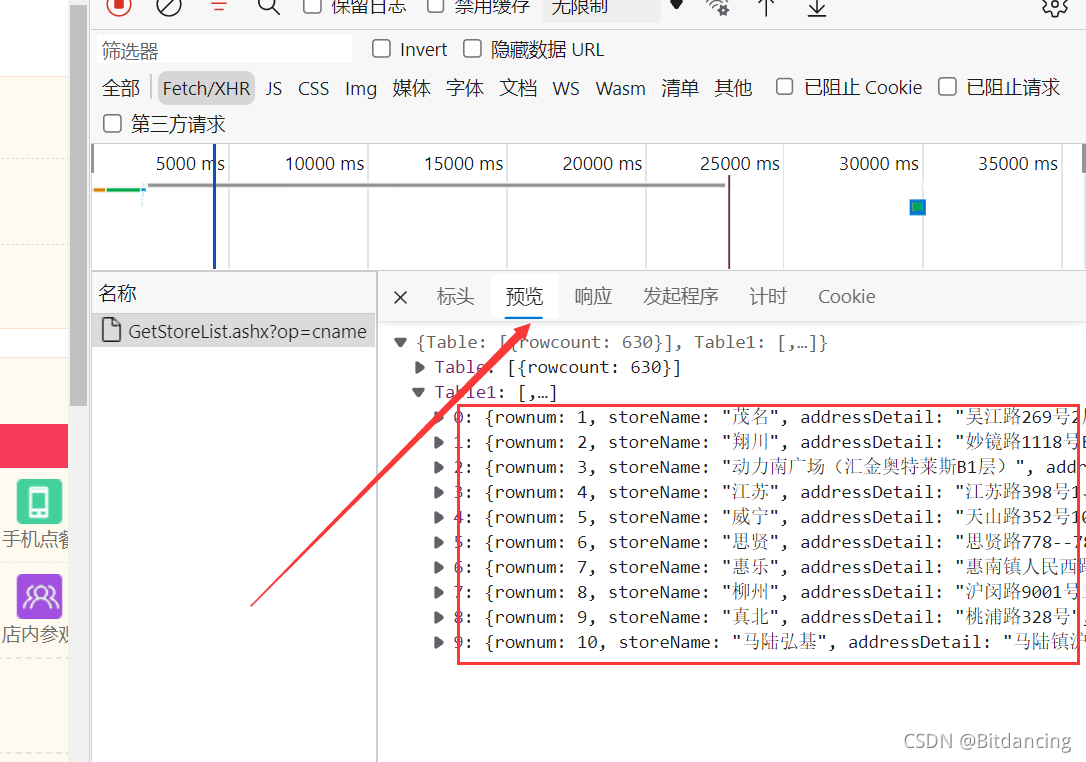Image resolution: width=1086 pixels, height=762 pixels.
Task: Click the export HAR download arrow
Action: [817, 6]
